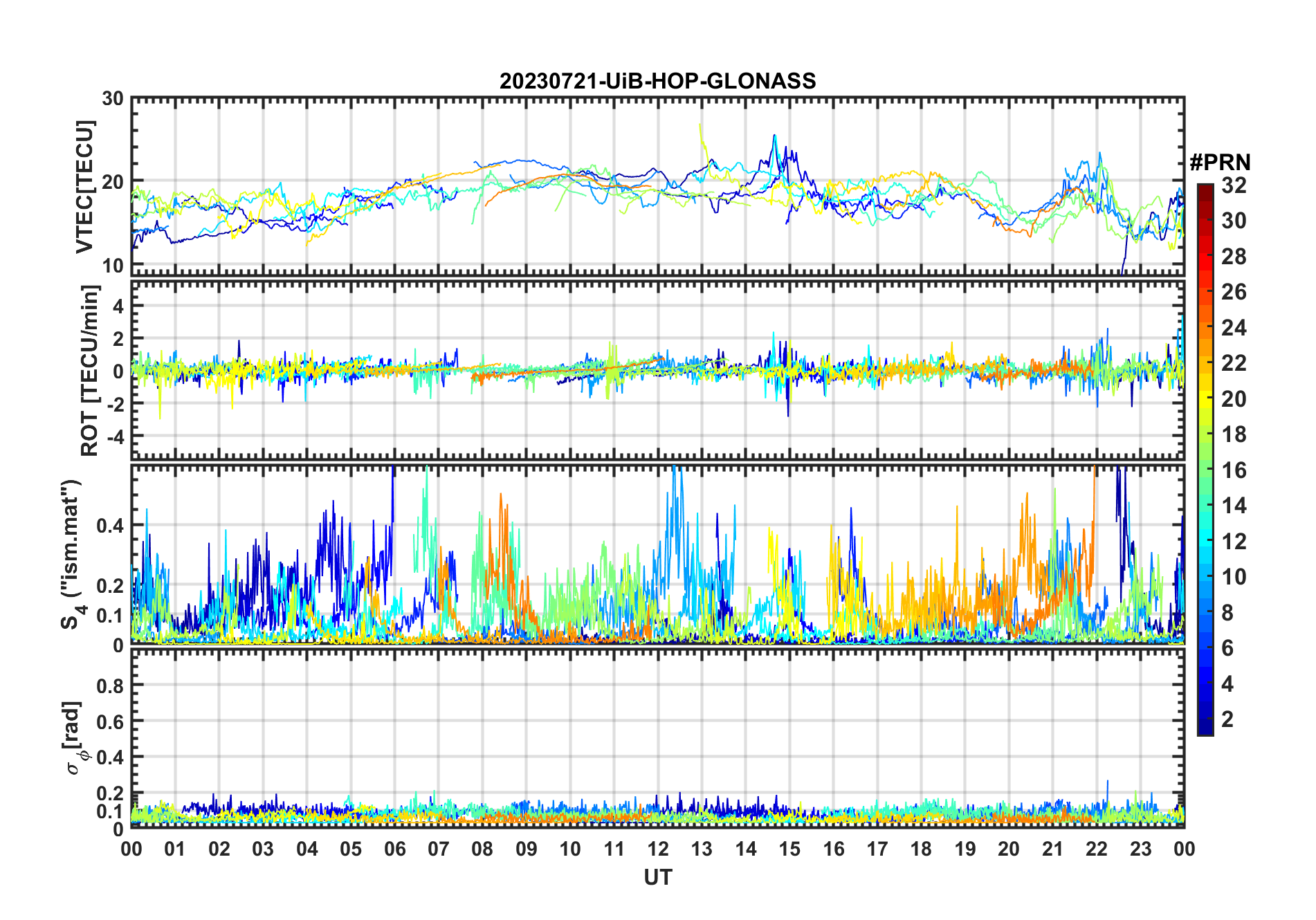Click sigma-phi y-axis tick 0.8
This screenshot has width=1316, height=920.
click(x=110, y=686)
